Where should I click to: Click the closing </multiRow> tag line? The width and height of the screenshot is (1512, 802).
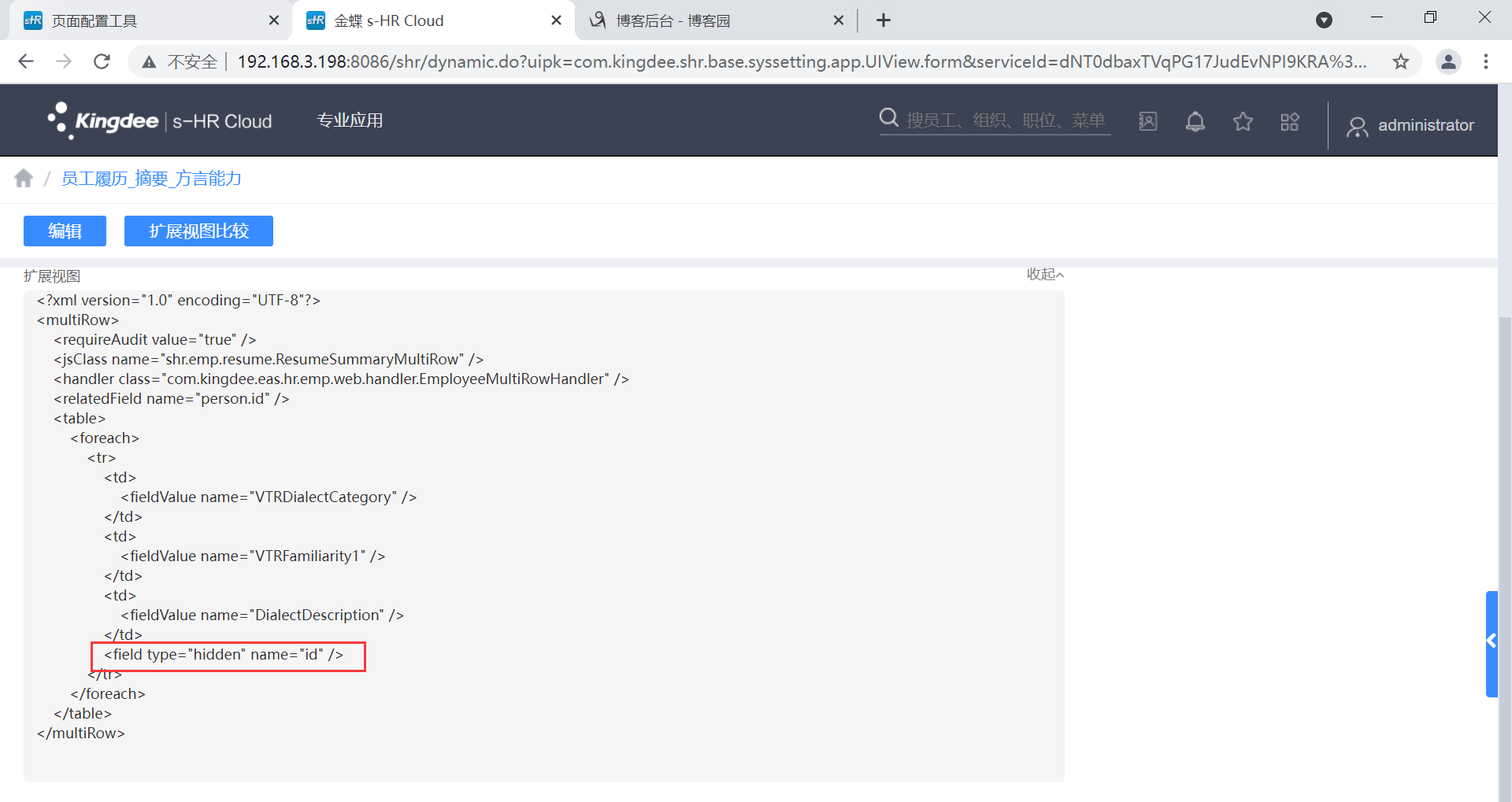coord(81,734)
